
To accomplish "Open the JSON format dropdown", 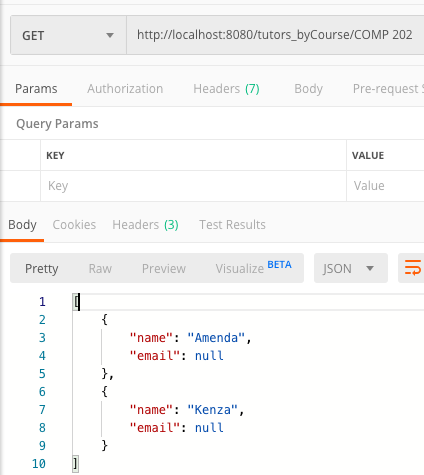I will pos(351,268).
